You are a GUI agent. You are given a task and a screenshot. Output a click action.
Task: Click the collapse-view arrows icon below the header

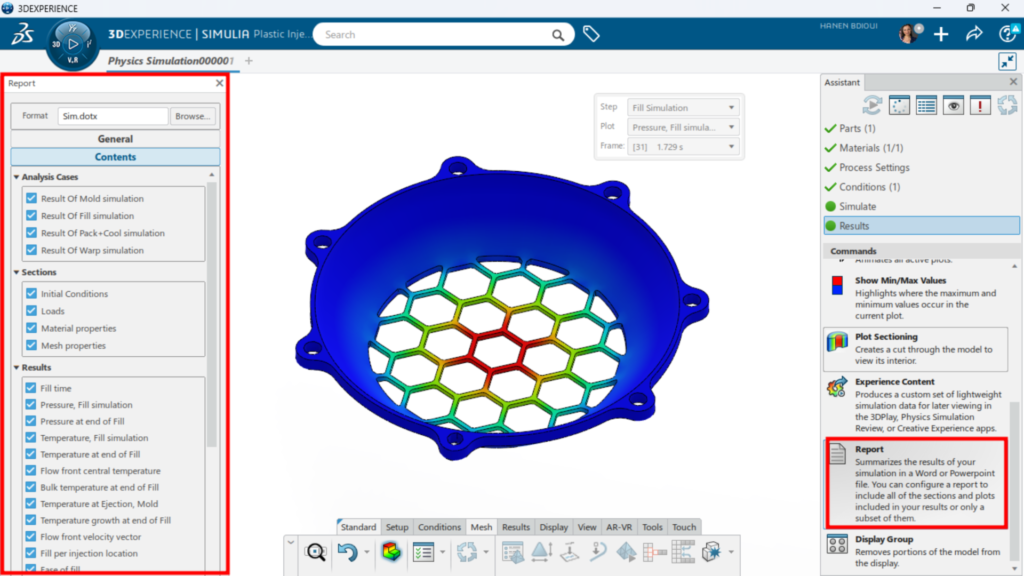pyautogui.click(x=1007, y=61)
